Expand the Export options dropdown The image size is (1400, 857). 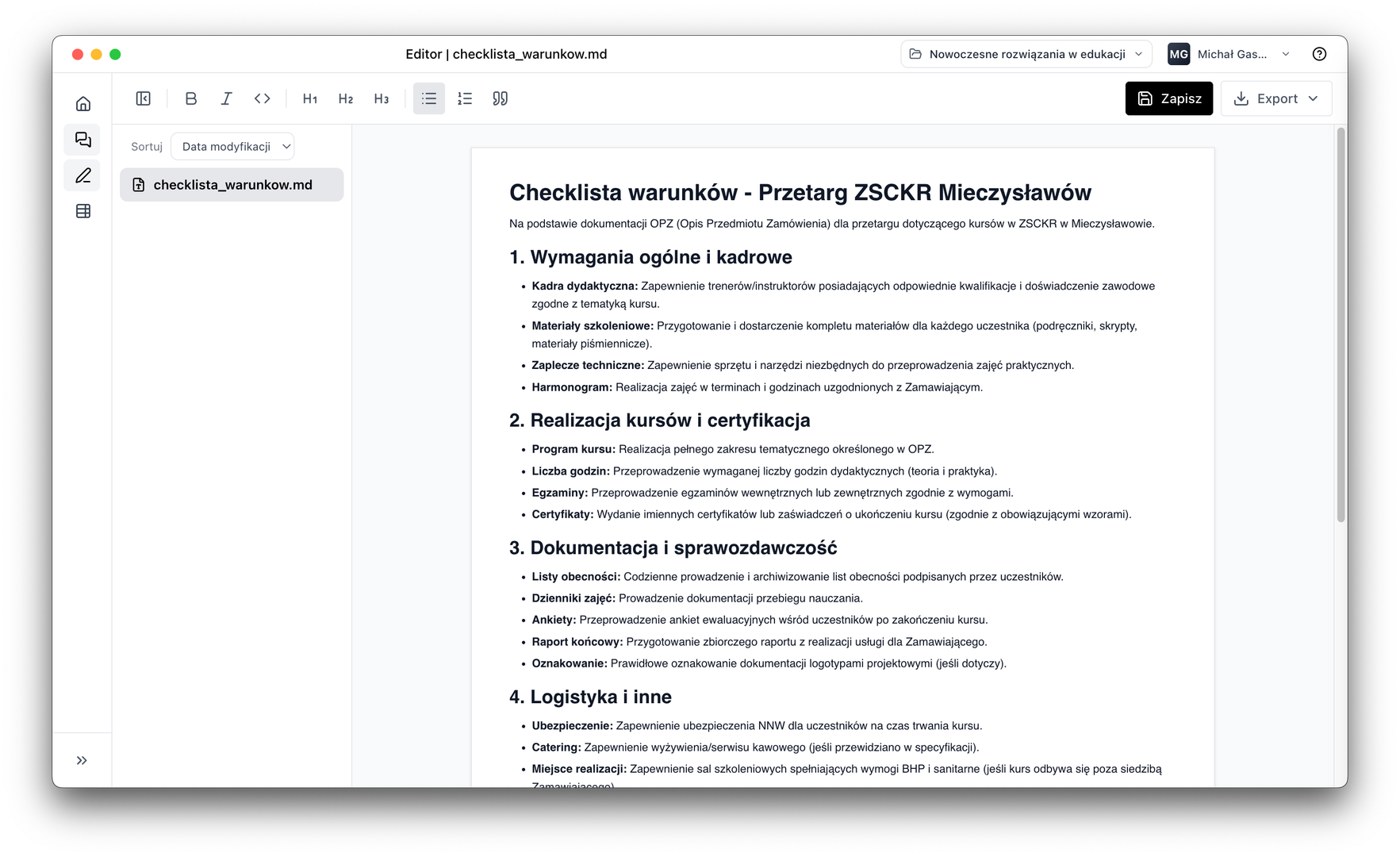click(x=1275, y=98)
